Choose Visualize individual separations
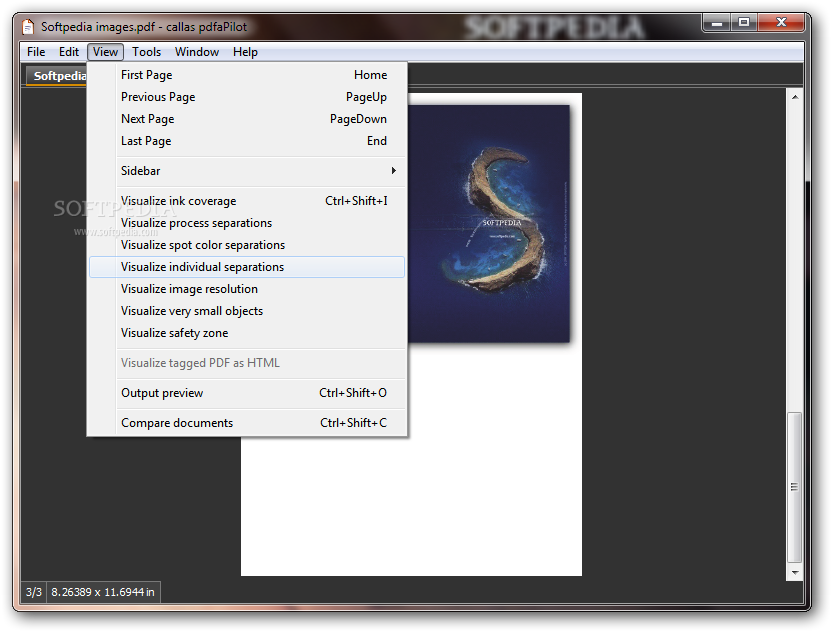 [247, 267]
